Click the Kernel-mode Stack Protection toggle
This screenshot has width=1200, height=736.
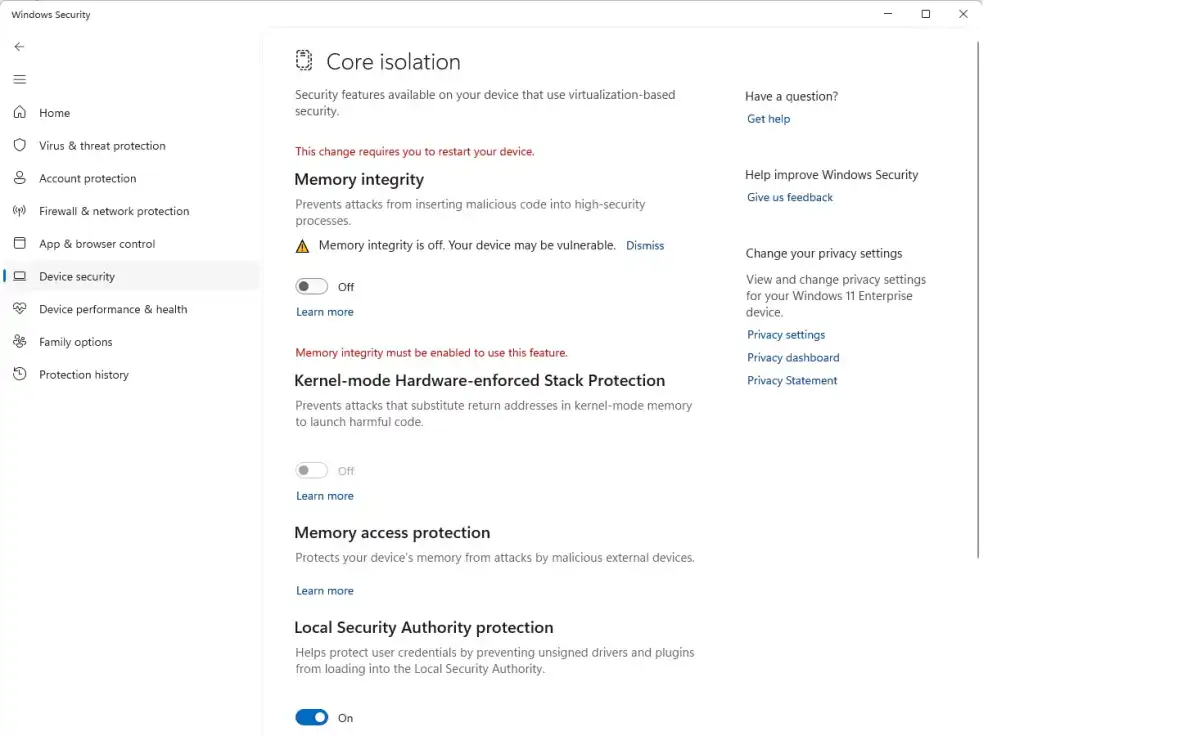(x=311, y=471)
